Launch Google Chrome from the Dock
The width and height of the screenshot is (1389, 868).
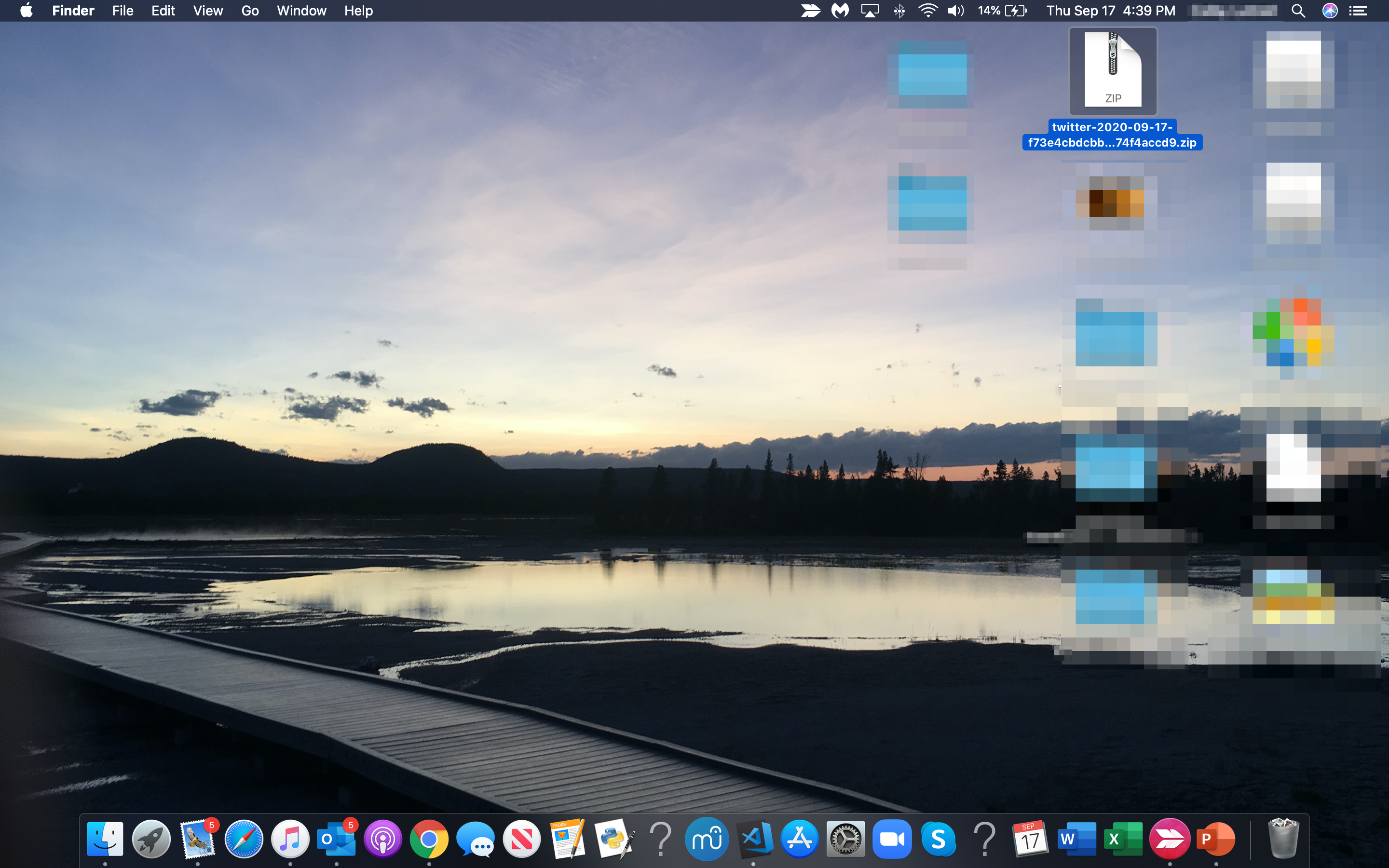[x=429, y=839]
